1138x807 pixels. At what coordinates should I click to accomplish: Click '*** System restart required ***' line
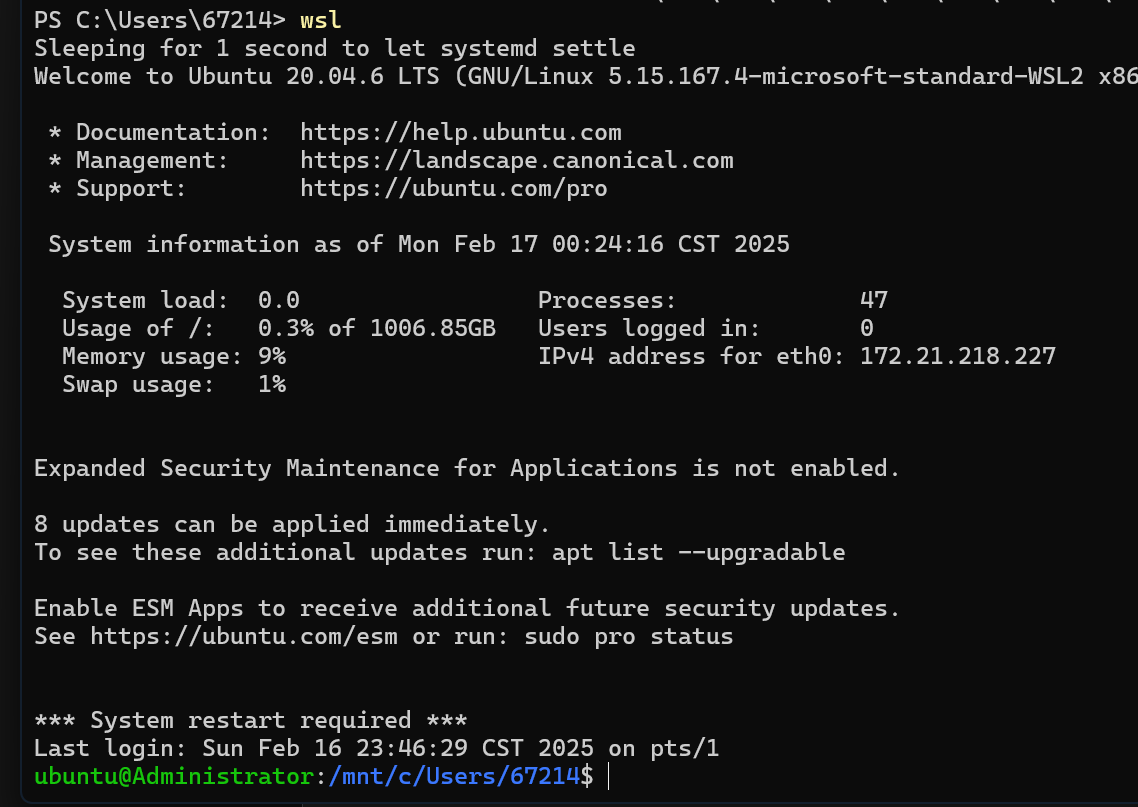point(250,721)
